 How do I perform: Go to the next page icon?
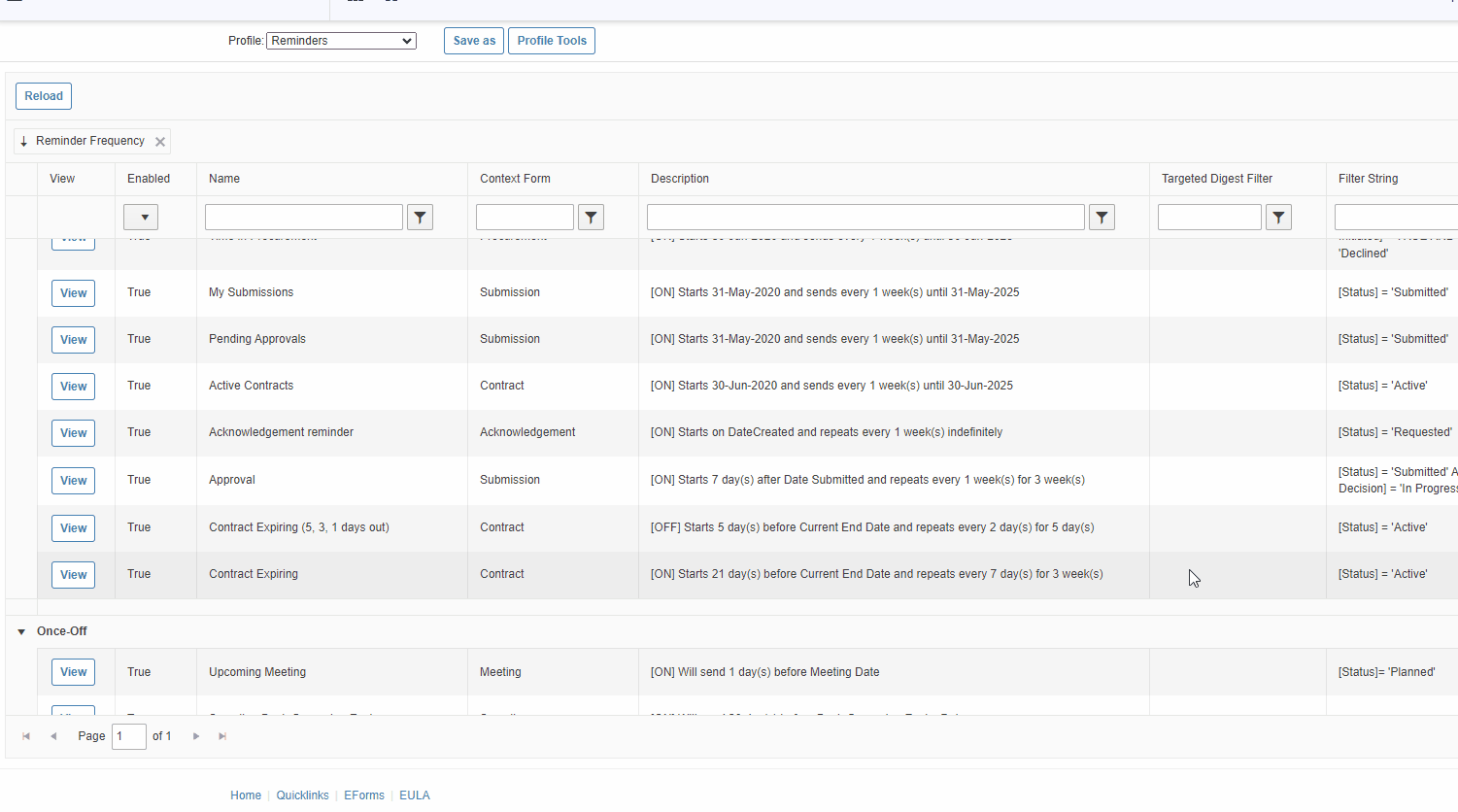tap(196, 736)
